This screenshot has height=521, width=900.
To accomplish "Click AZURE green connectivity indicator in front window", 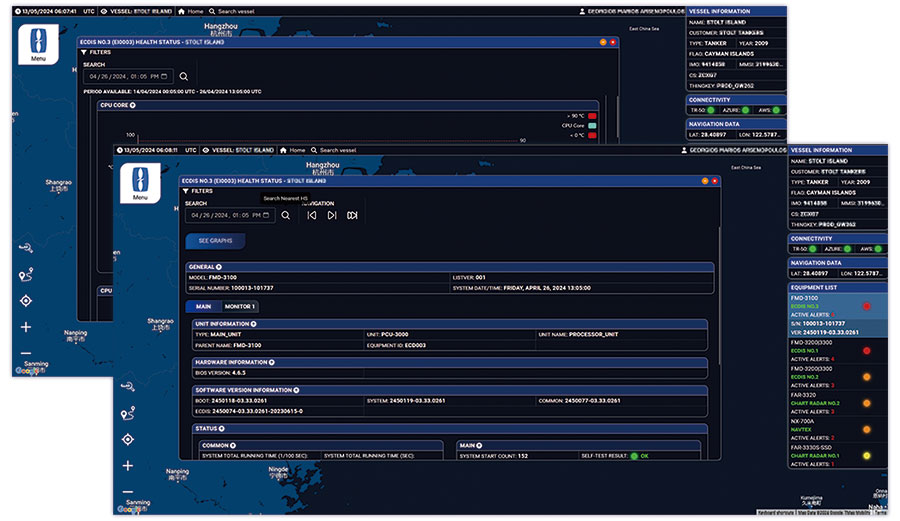I will click(847, 249).
